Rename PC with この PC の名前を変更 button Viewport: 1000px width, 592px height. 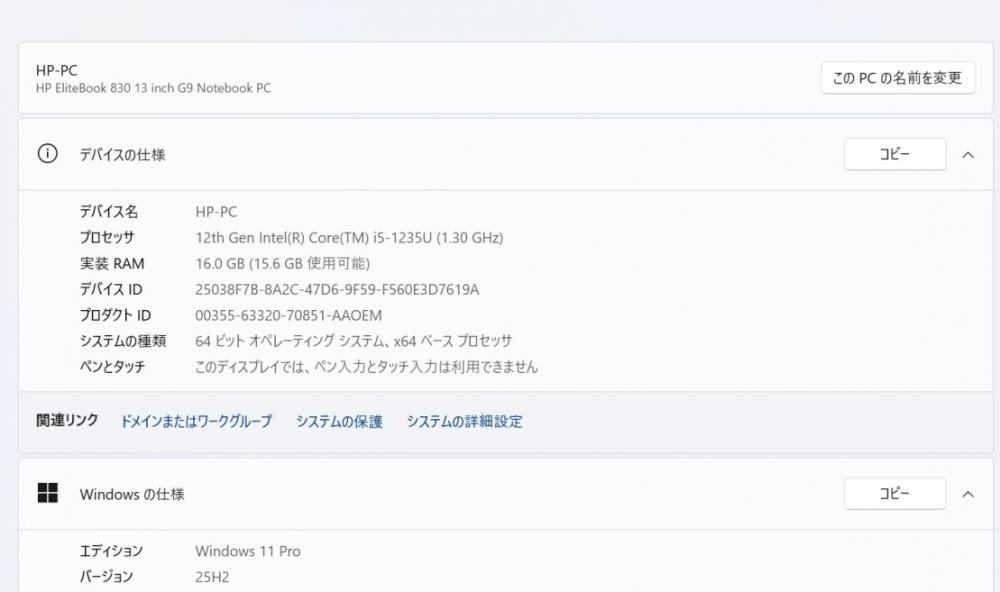pos(897,78)
